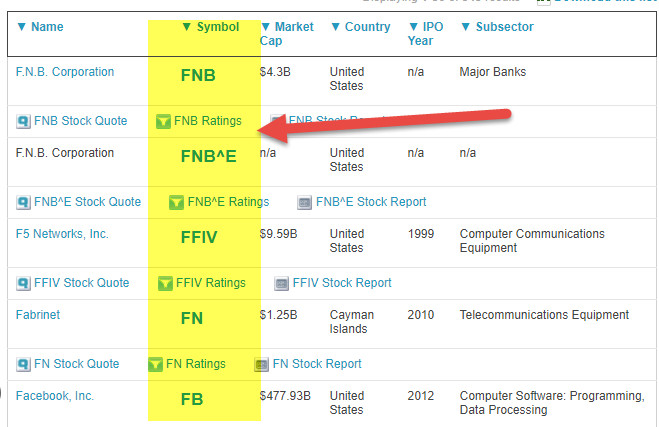Click the green FNB Ratings icon
This screenshot has height=427, width=659.
click(x=163, y=121)
